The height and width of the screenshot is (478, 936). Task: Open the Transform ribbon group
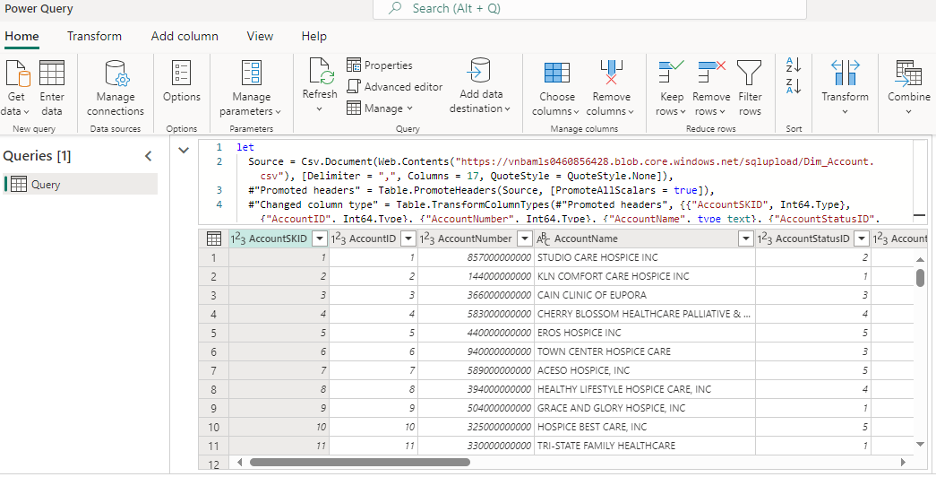(x=845, y=87)
